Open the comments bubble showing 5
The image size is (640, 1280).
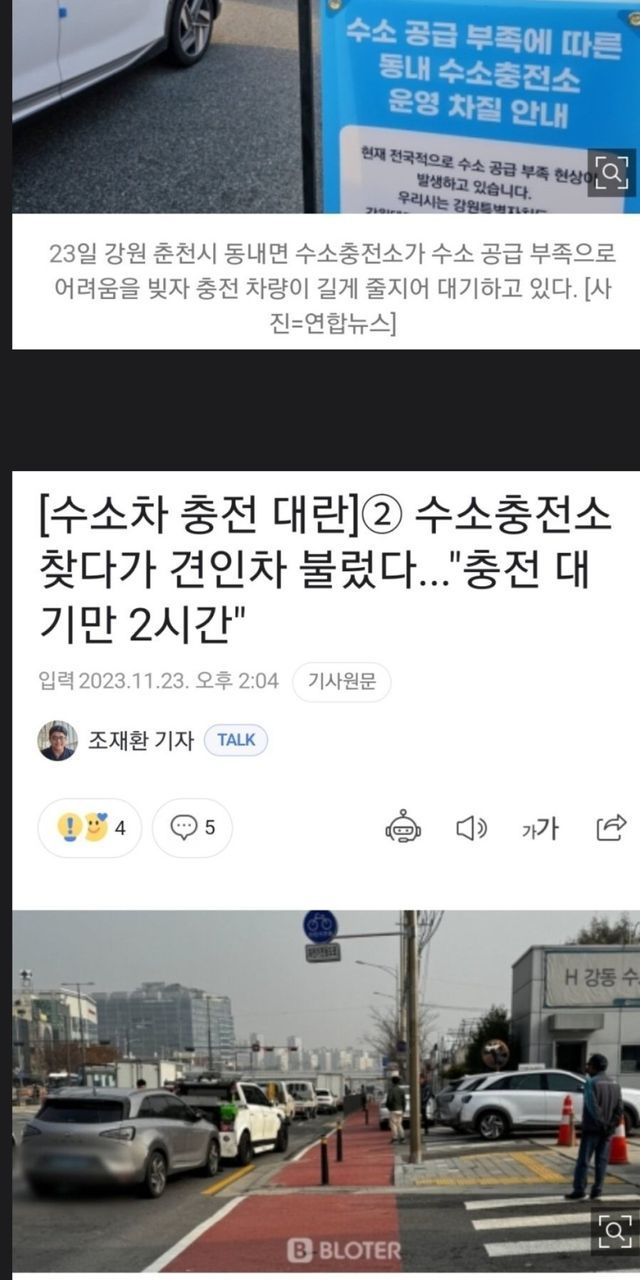pos(192,828)
